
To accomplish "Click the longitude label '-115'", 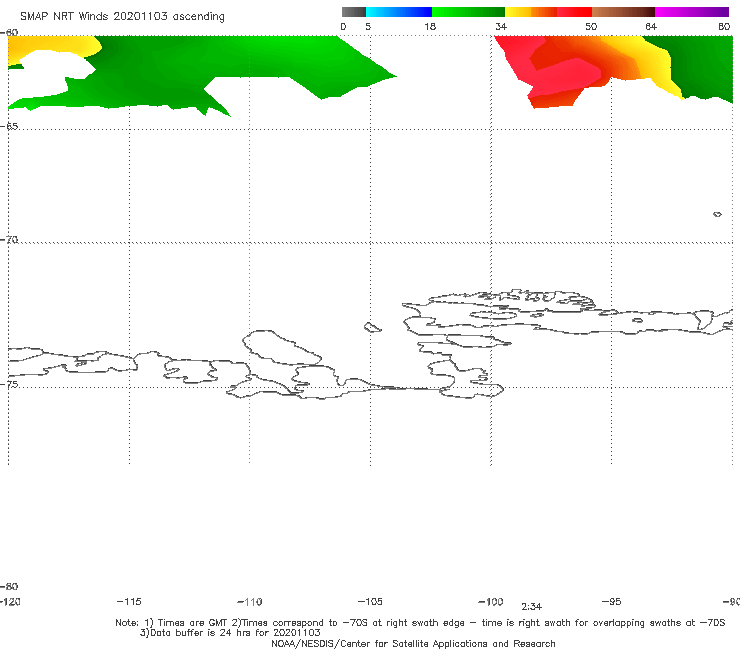I will pyautogui.click(x=129, y=601).
